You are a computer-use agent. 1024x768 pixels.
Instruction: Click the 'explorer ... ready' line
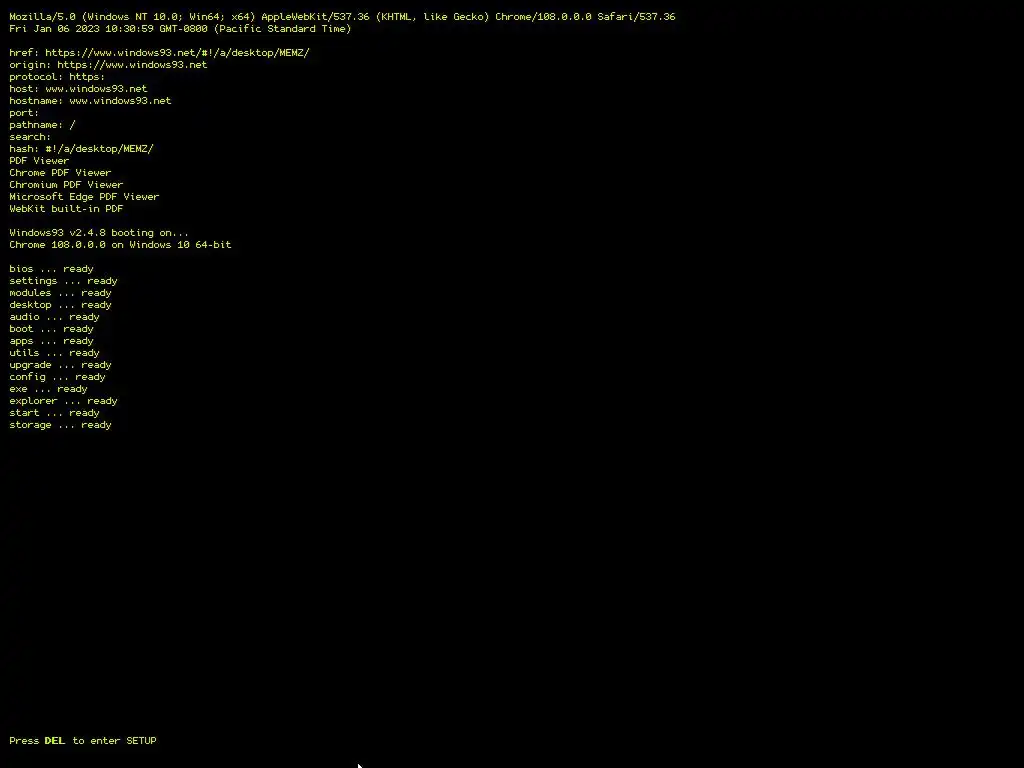point(63,401)
